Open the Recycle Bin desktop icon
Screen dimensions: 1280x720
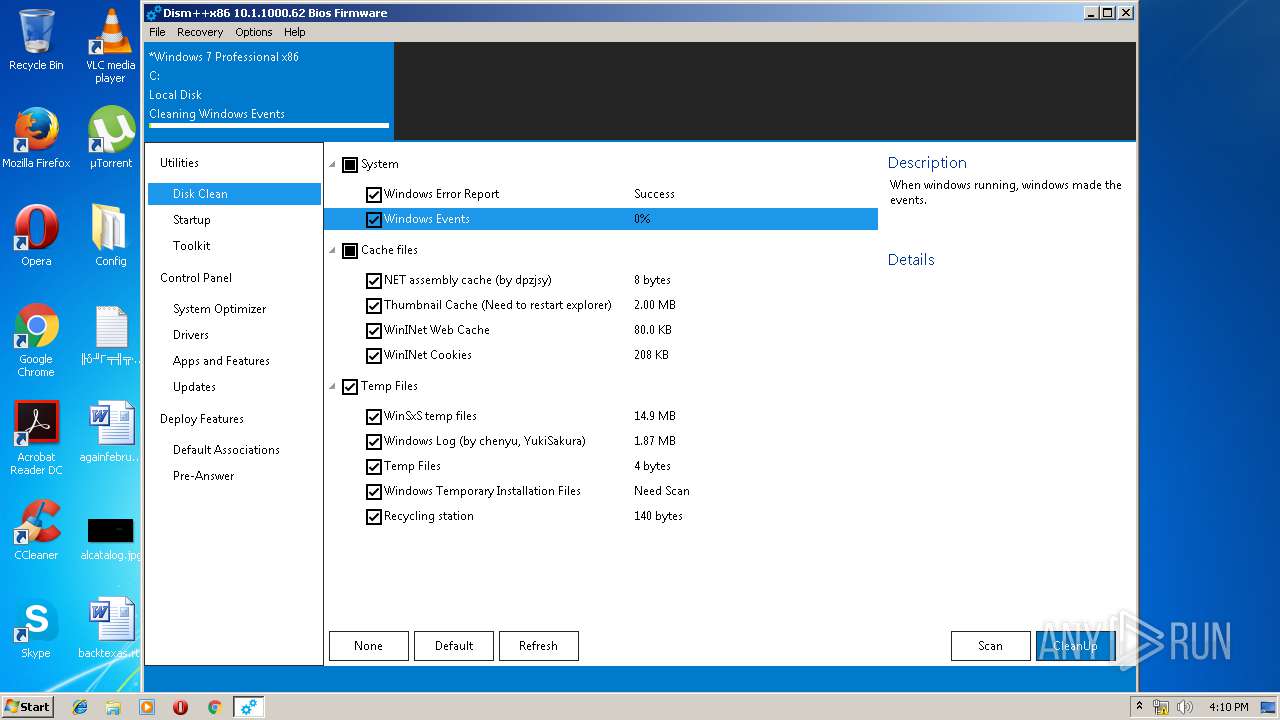point(36,40)
